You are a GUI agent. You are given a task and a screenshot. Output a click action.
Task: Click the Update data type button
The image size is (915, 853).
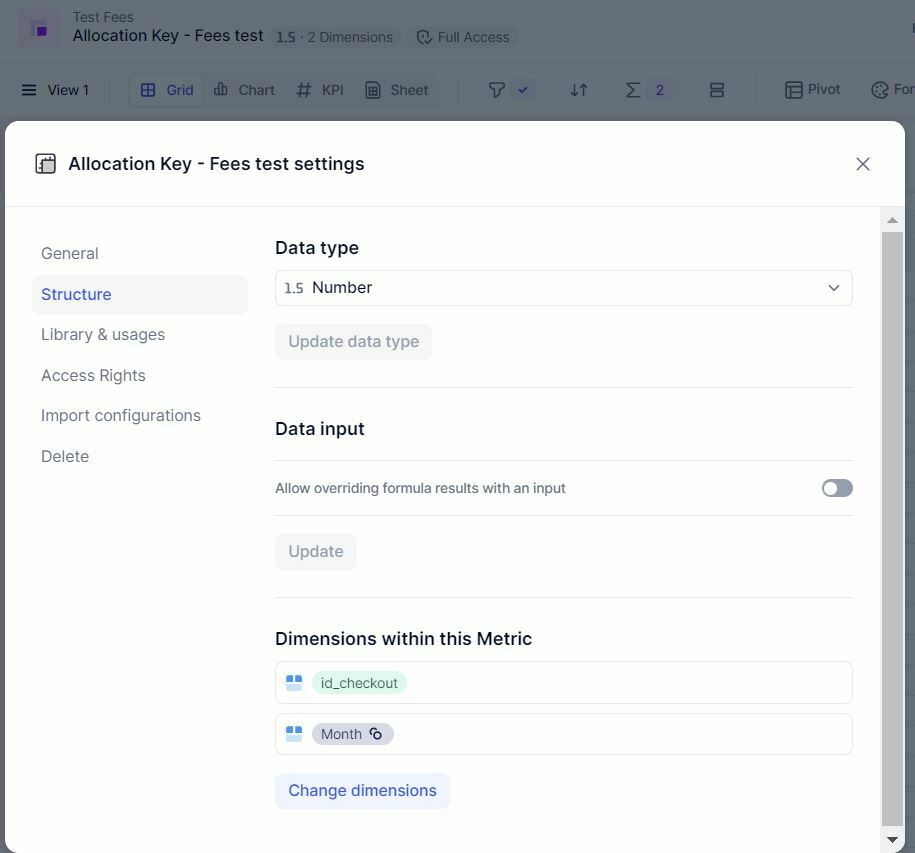(353, 341)
